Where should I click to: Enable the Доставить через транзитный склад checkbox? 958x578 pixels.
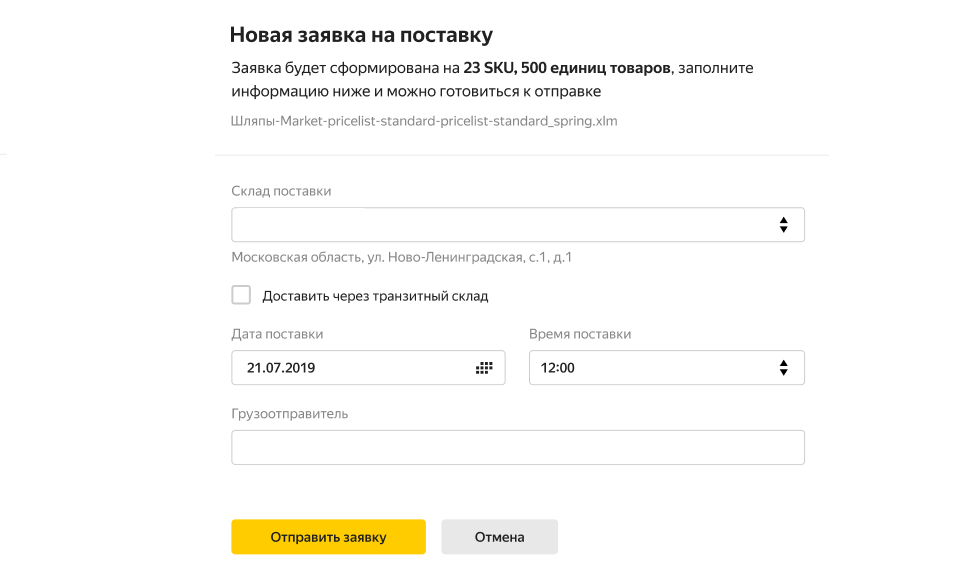click(241, 295)
